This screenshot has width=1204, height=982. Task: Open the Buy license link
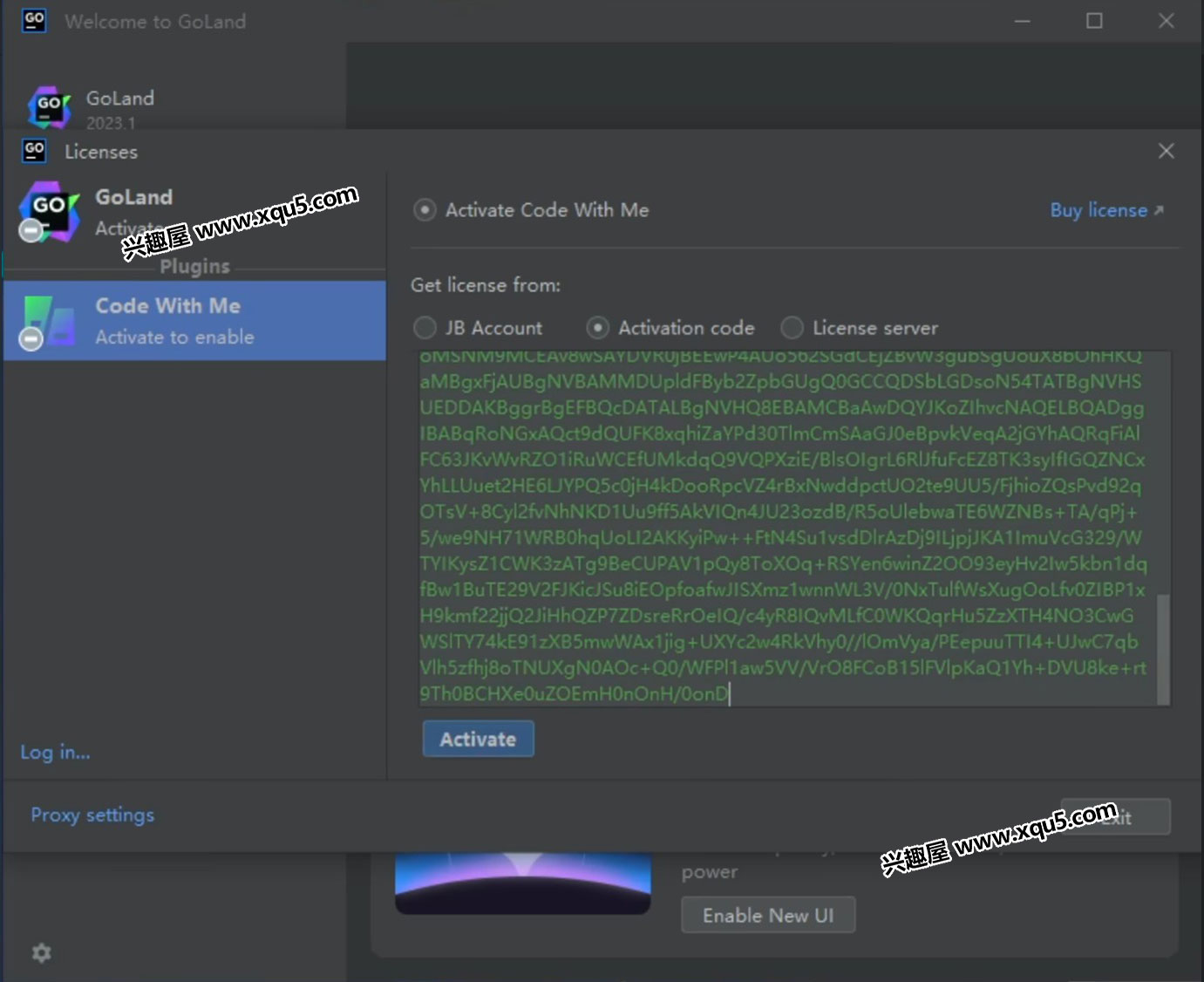pos(1106,210)
